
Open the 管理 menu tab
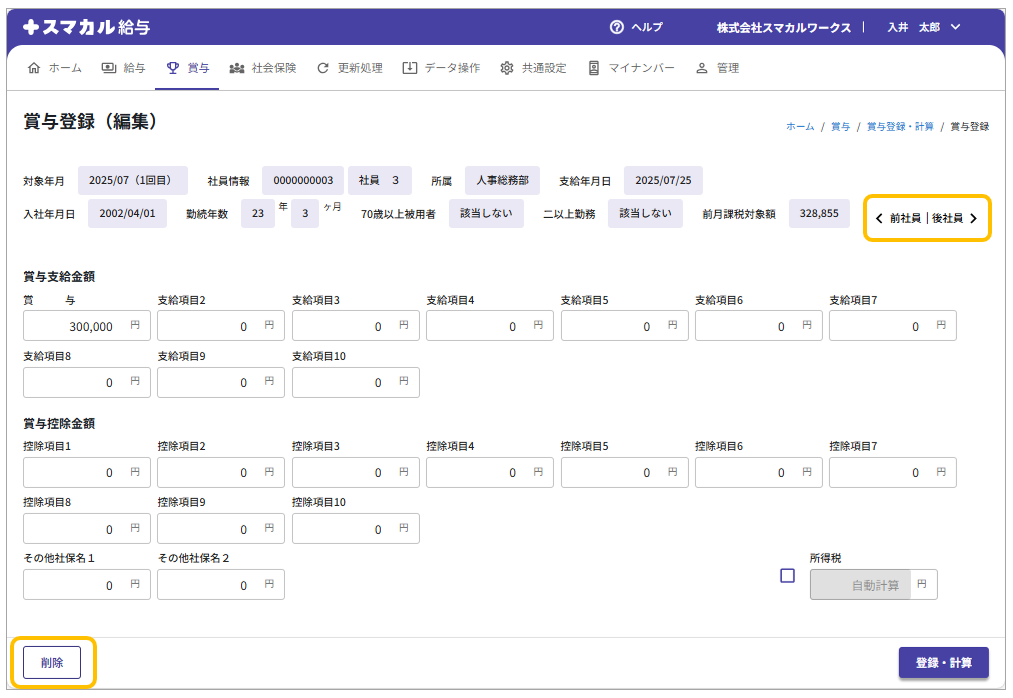717,68
